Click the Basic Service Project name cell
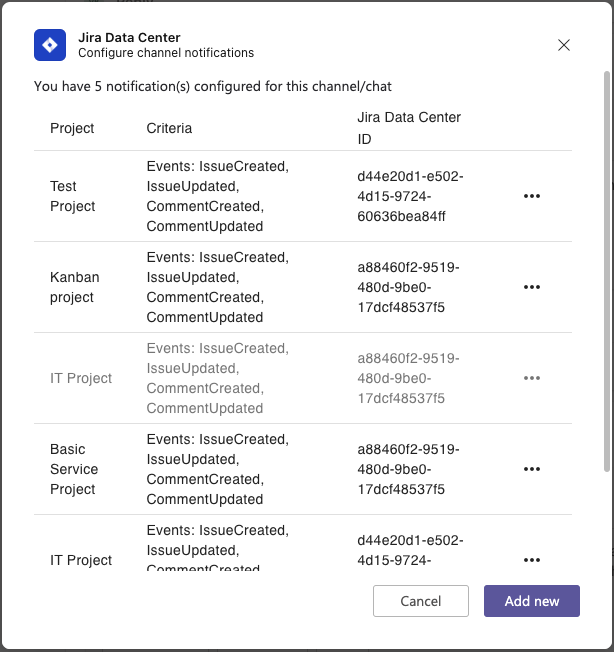The height and width of the screenshot is (652, 614). [74, 469]
